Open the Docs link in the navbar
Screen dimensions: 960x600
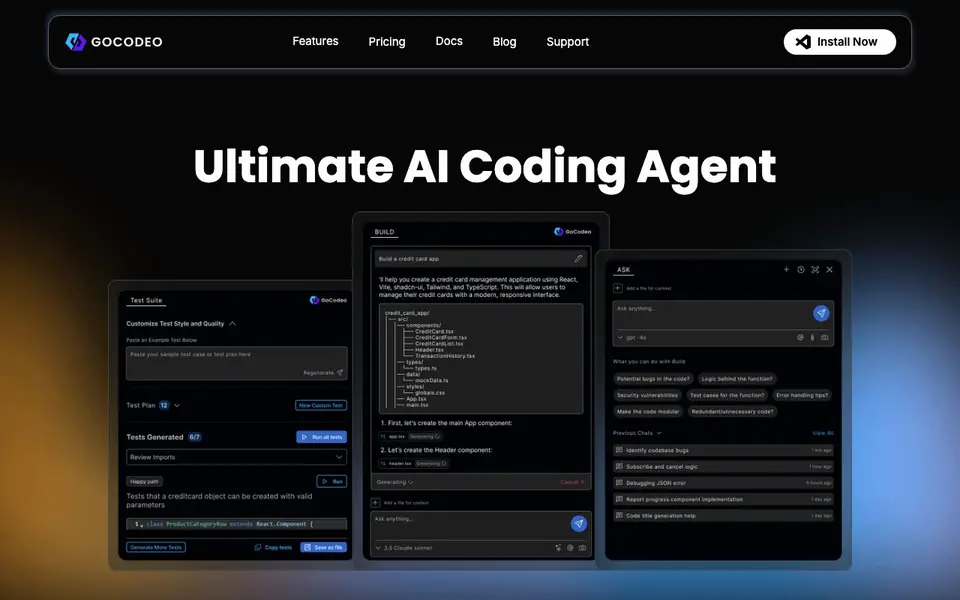pyautogui.click(x=449, y=41)
